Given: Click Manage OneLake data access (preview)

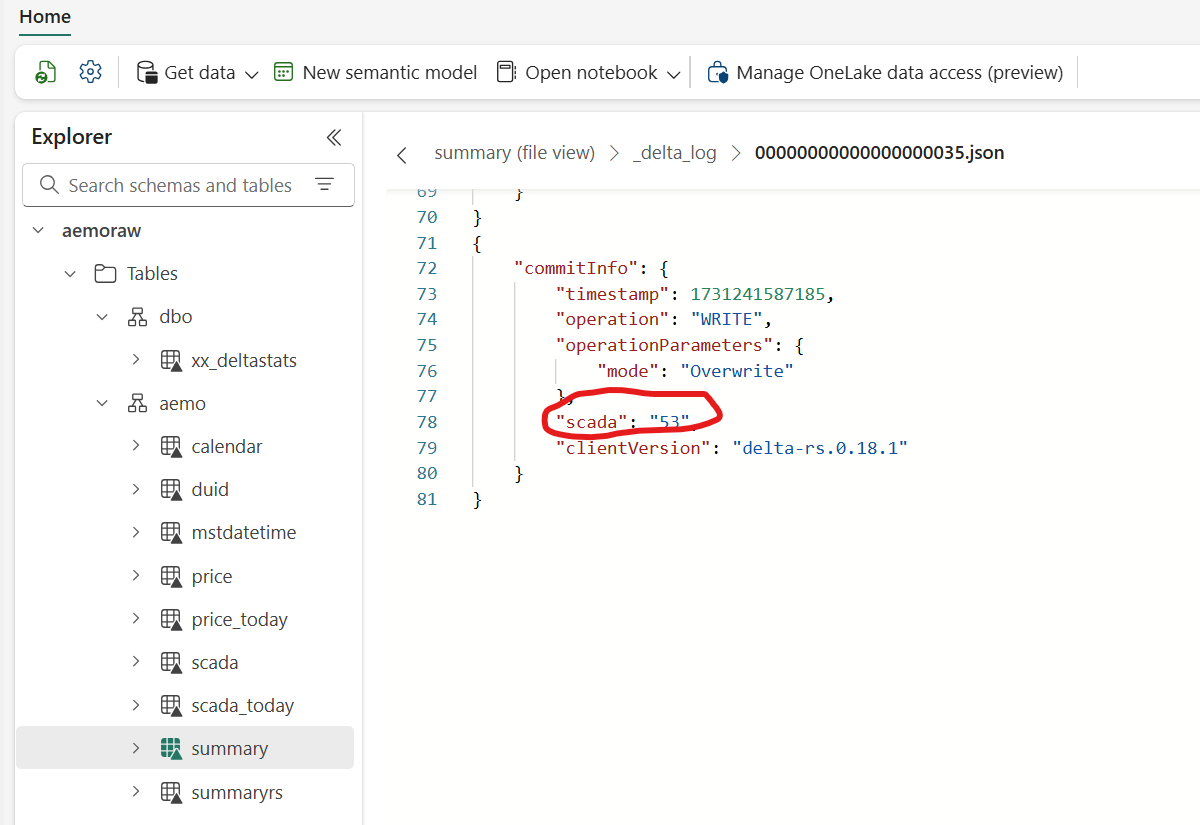Looking at the screenshot, I should (x=885, y=72).
